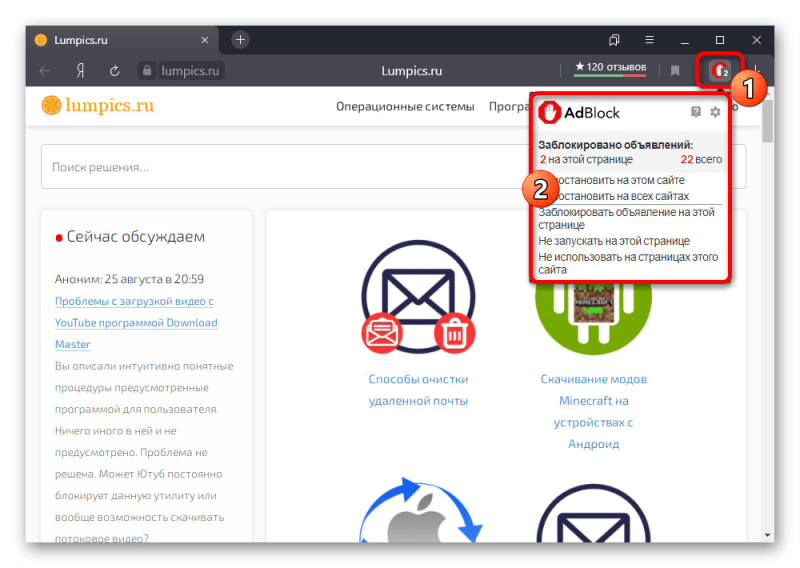Maximize the browser window
Viewport: 800px width, 568px height.
720,40
